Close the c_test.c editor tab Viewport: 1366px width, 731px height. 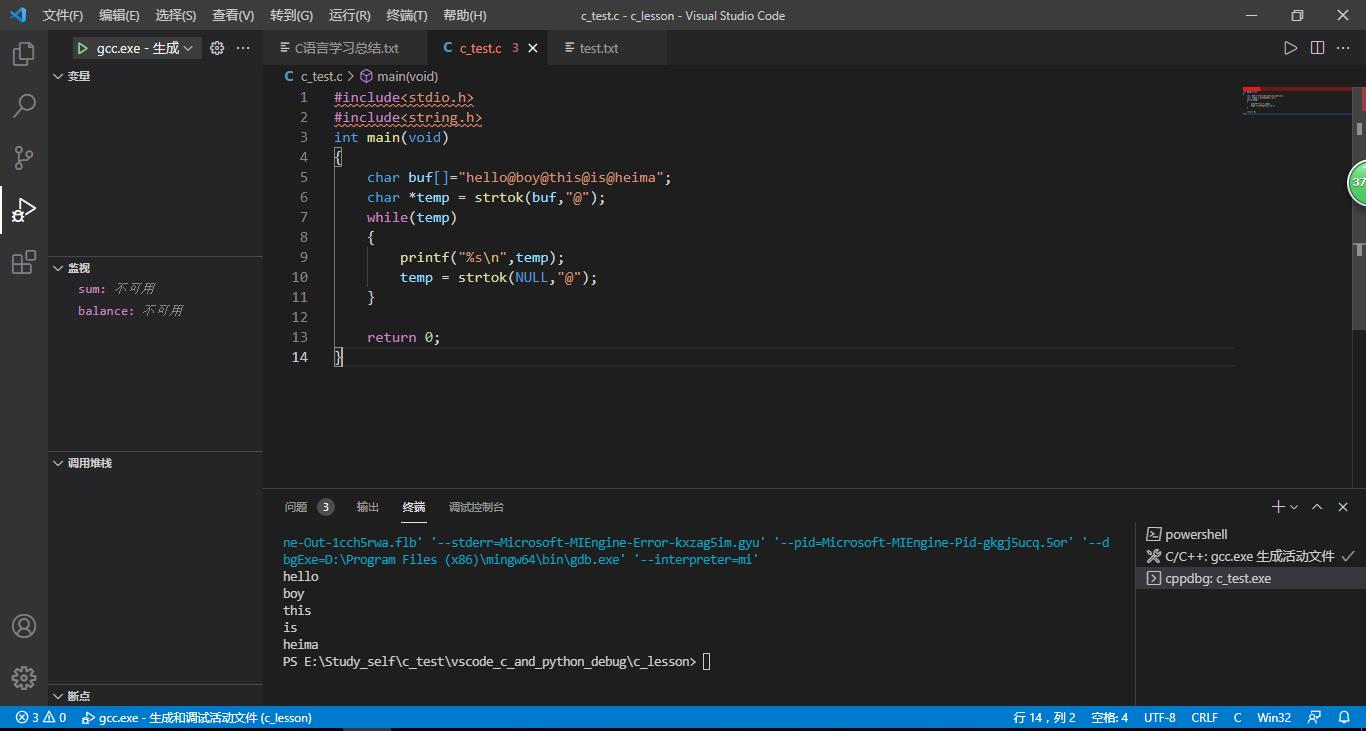point(533,48)
